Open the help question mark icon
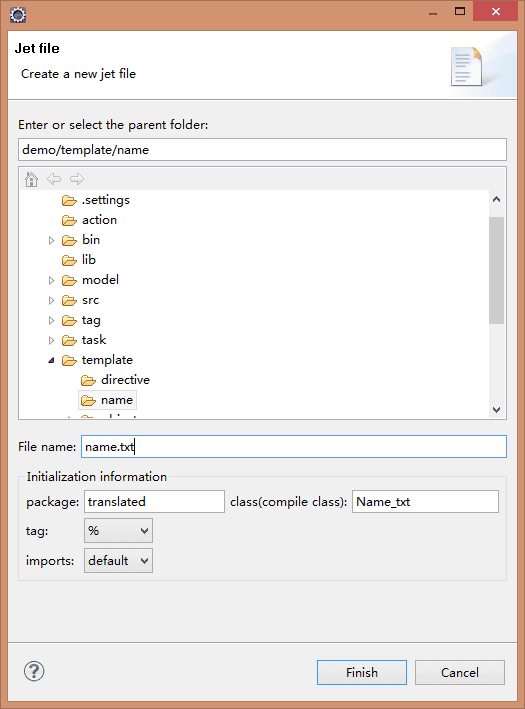The width and height of the screenshot is (525, 709). tap(34, 671)
